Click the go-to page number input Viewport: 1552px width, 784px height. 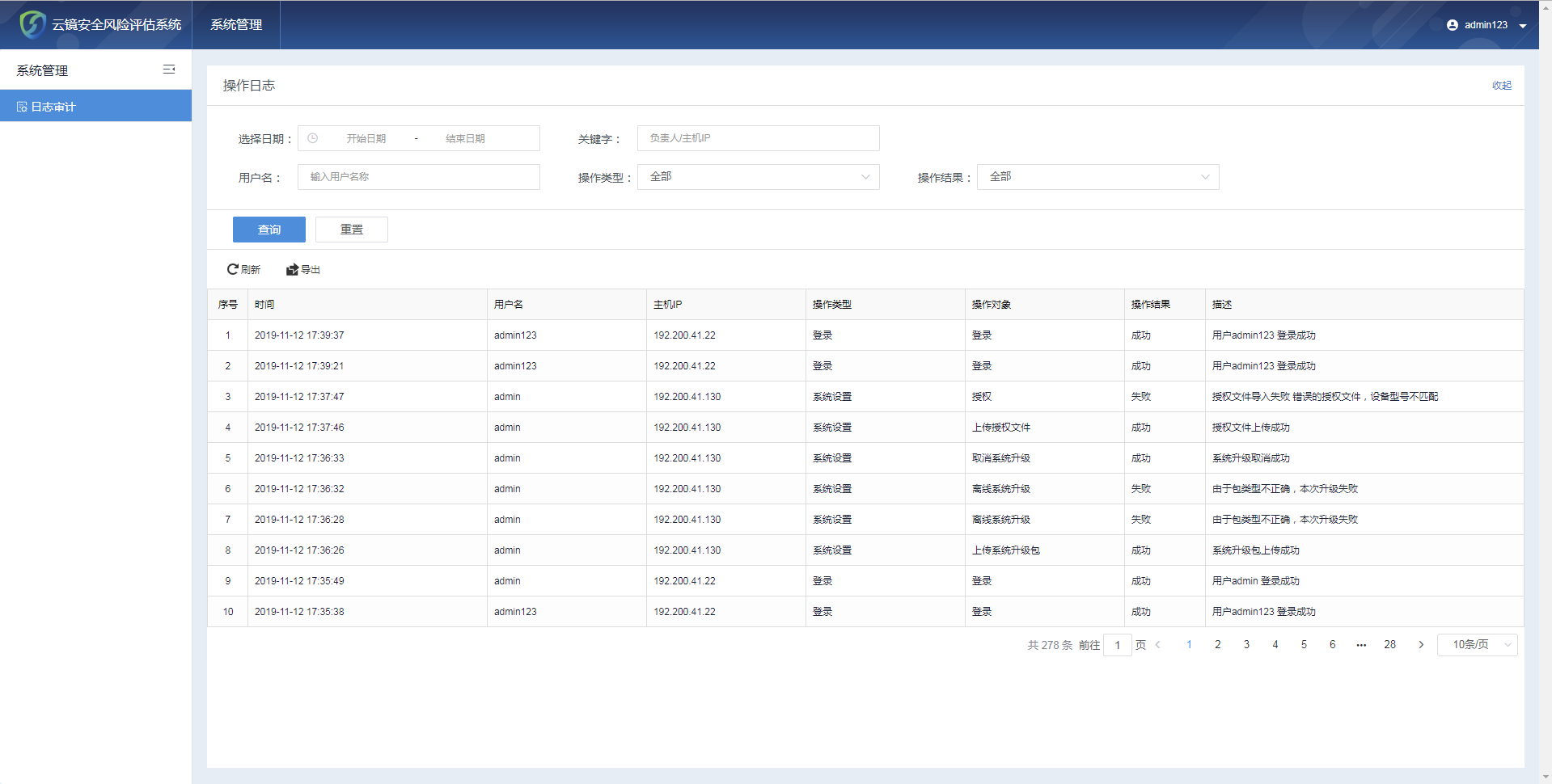1118,645
